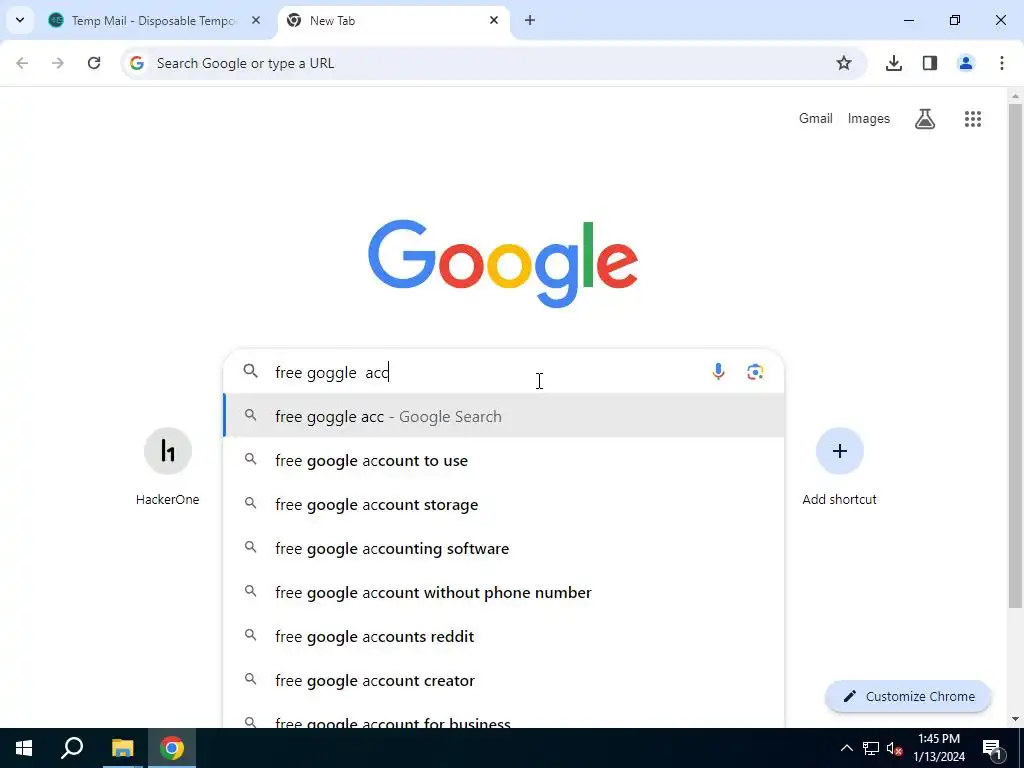Open the Chrome profile avatar icon
The width and height of the screenshot is (1024, 768).
coord(965,63)
